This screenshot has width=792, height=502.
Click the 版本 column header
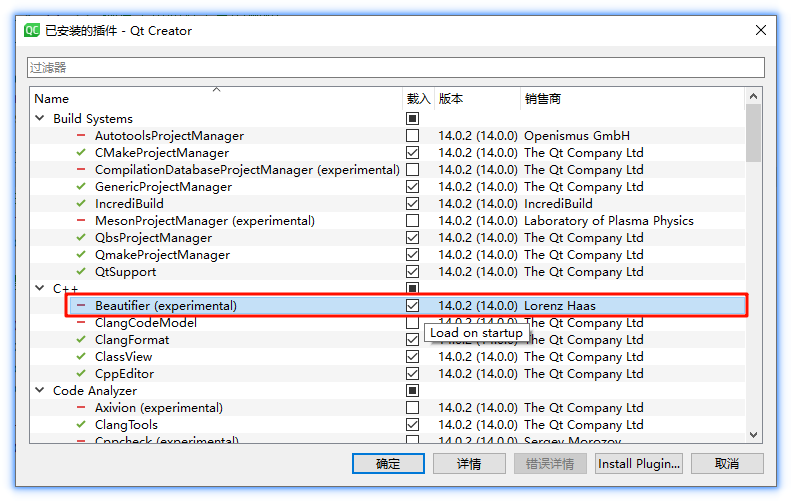477,98
